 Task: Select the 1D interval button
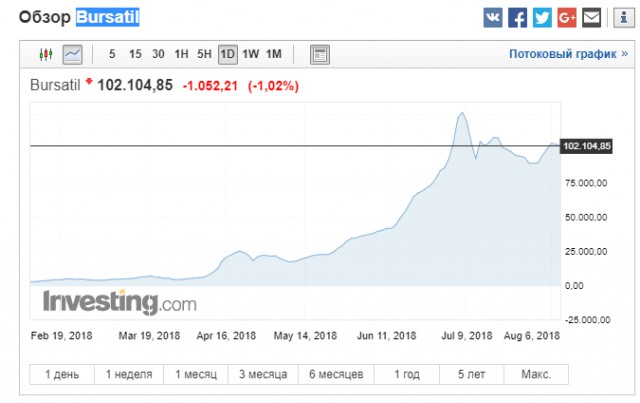[228, 54]
